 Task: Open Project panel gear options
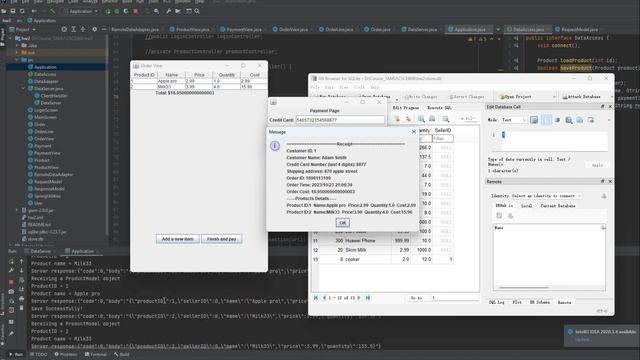point(95,29)
